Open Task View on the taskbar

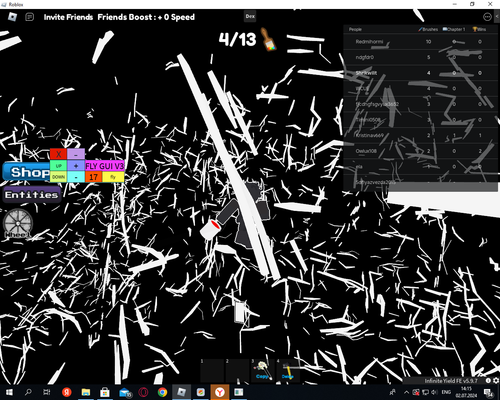pos(47,392)
